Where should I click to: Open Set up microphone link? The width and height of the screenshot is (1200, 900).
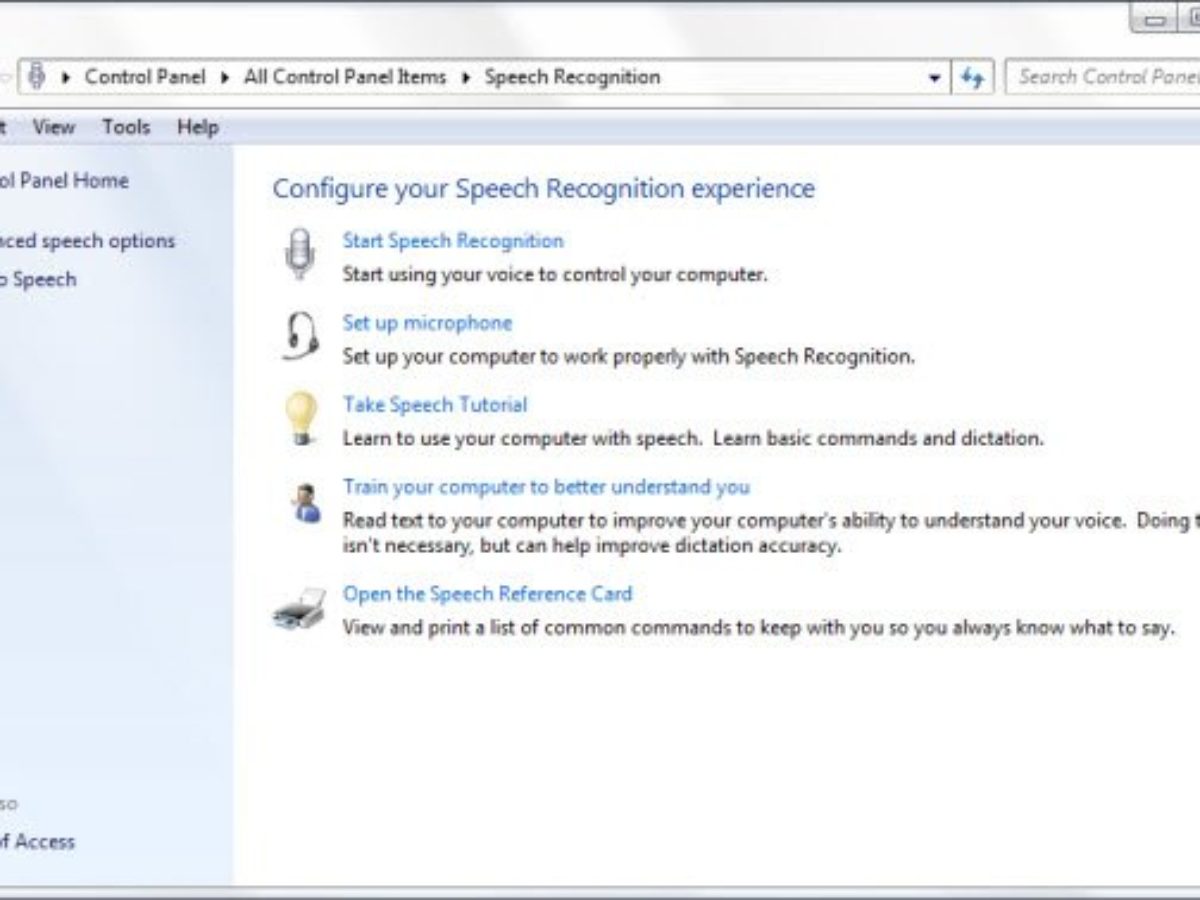click(427, 322)
